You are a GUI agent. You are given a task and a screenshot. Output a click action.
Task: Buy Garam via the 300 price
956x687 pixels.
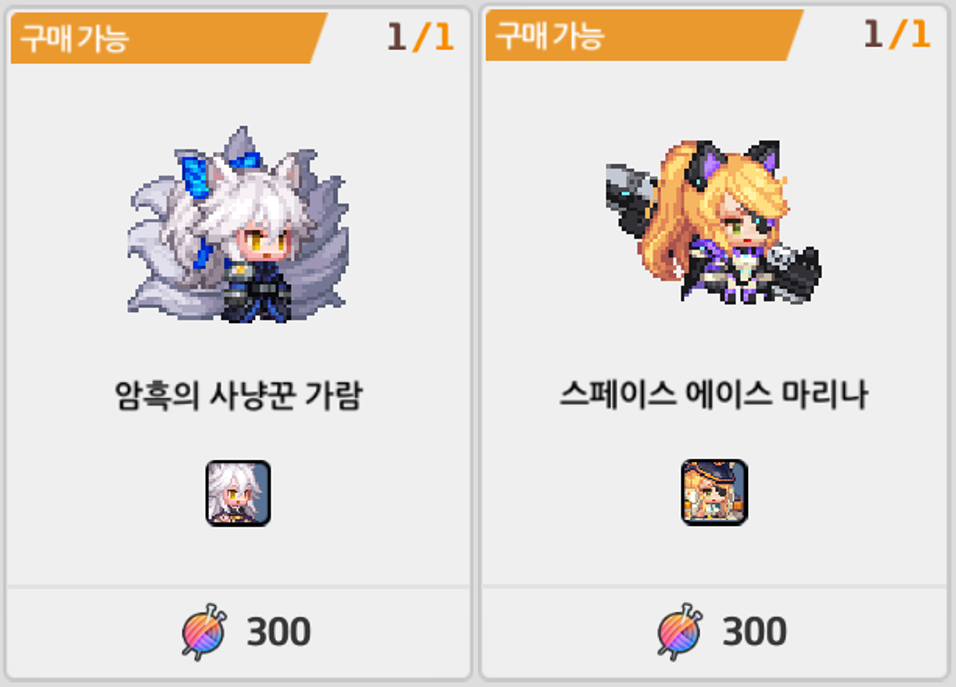click(x=279, y=632)
